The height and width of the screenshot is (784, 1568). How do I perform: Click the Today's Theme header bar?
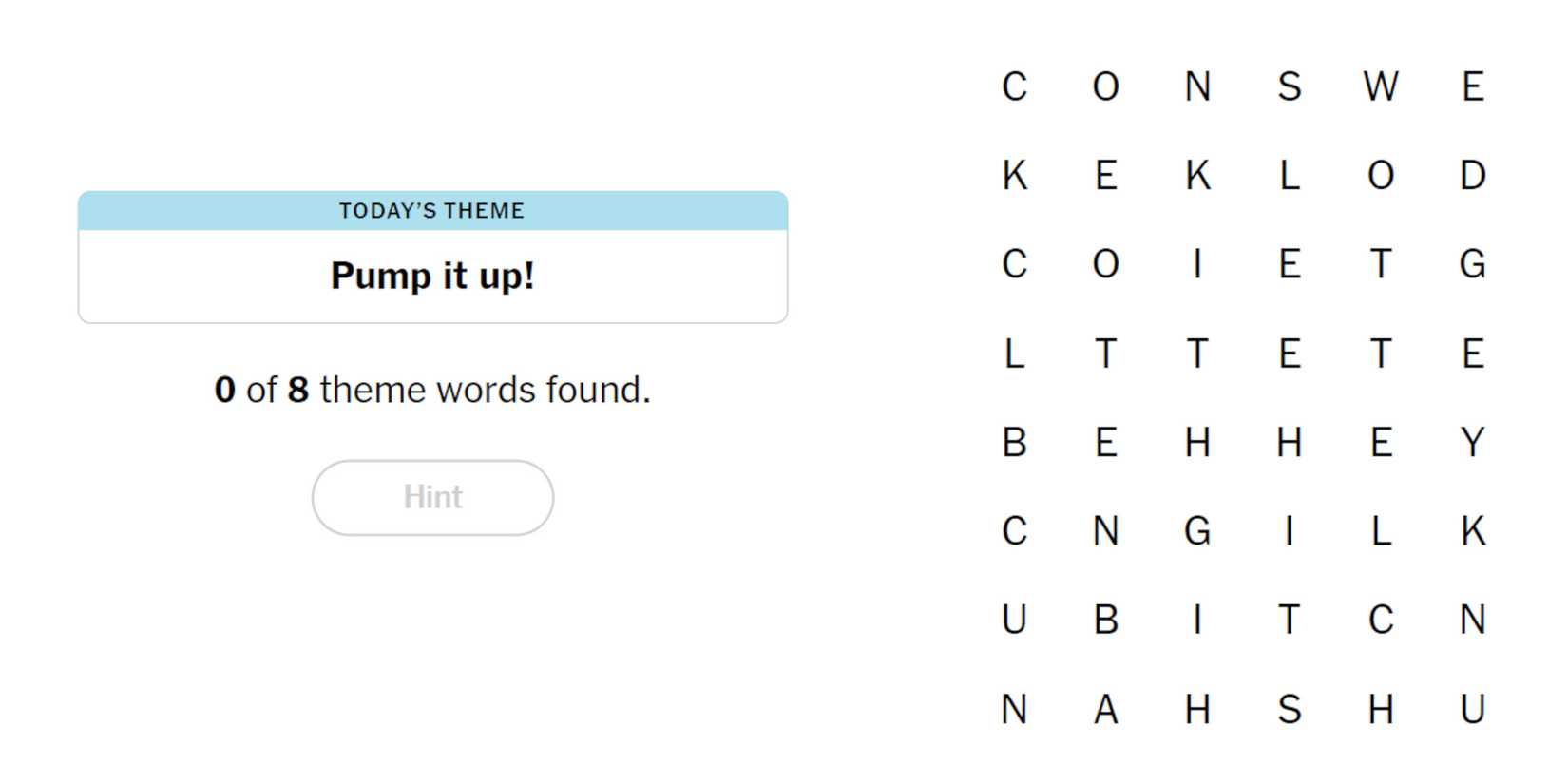[x=432, y=210]
